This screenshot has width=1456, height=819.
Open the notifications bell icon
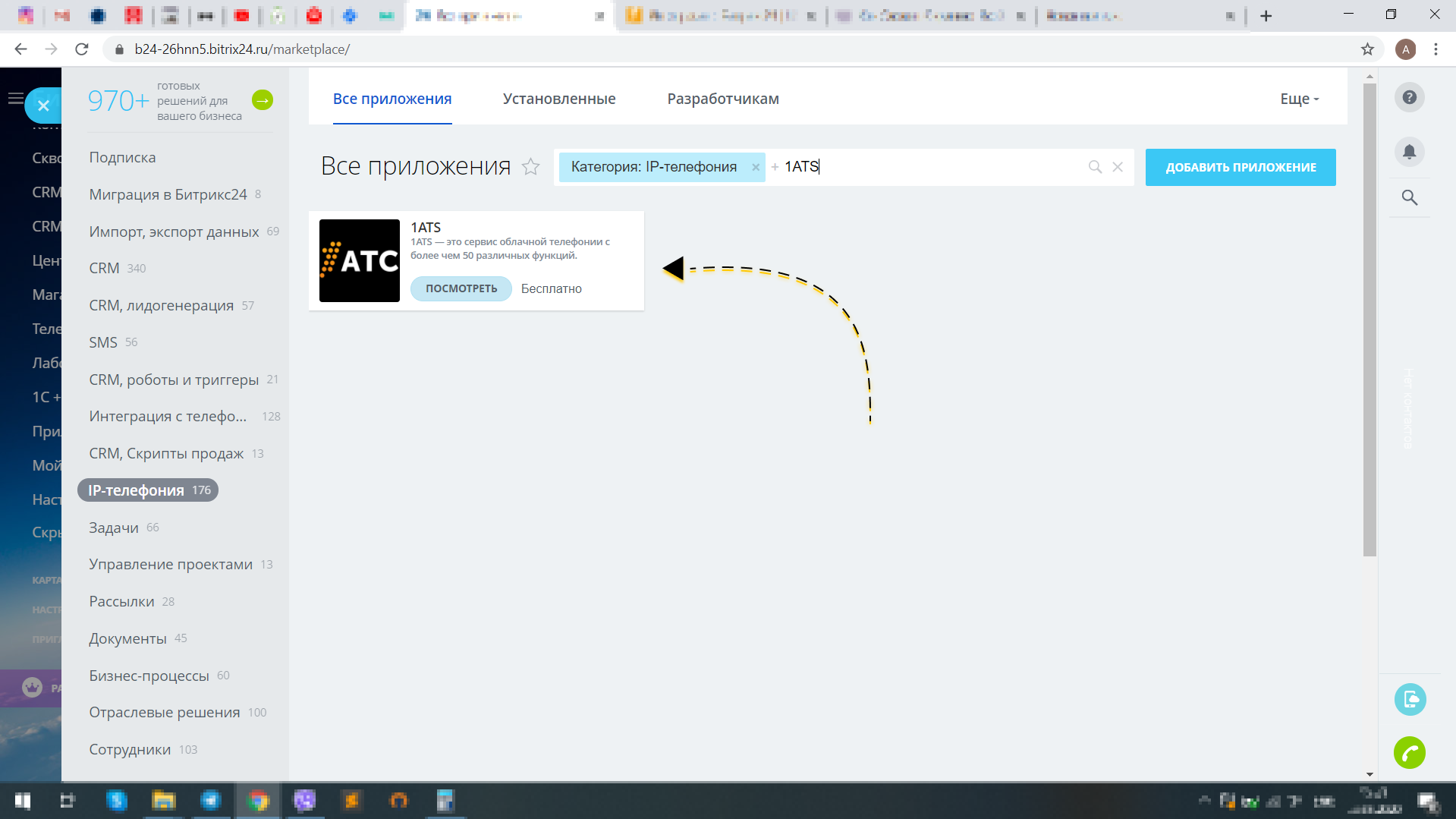pyautogui.click(x=1409, y=152)
